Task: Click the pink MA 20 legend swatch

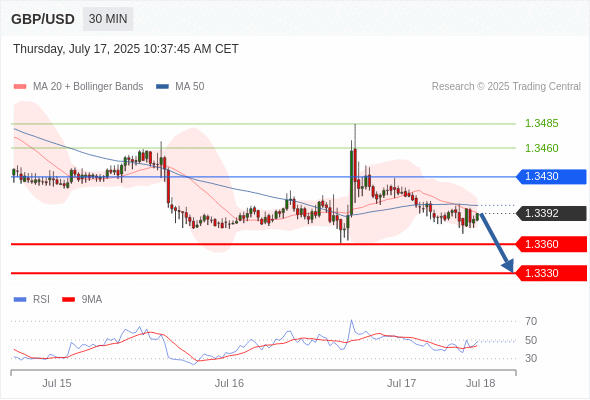Action: point(20,87)
